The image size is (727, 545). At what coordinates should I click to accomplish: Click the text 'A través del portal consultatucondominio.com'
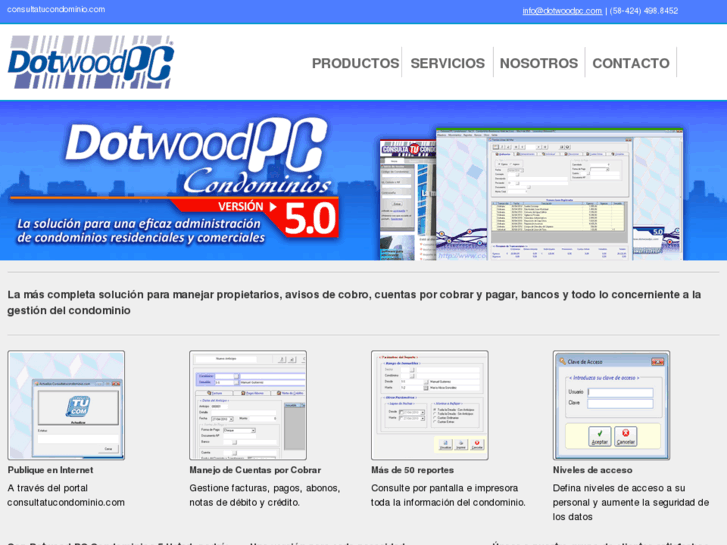tap(66, 495)
